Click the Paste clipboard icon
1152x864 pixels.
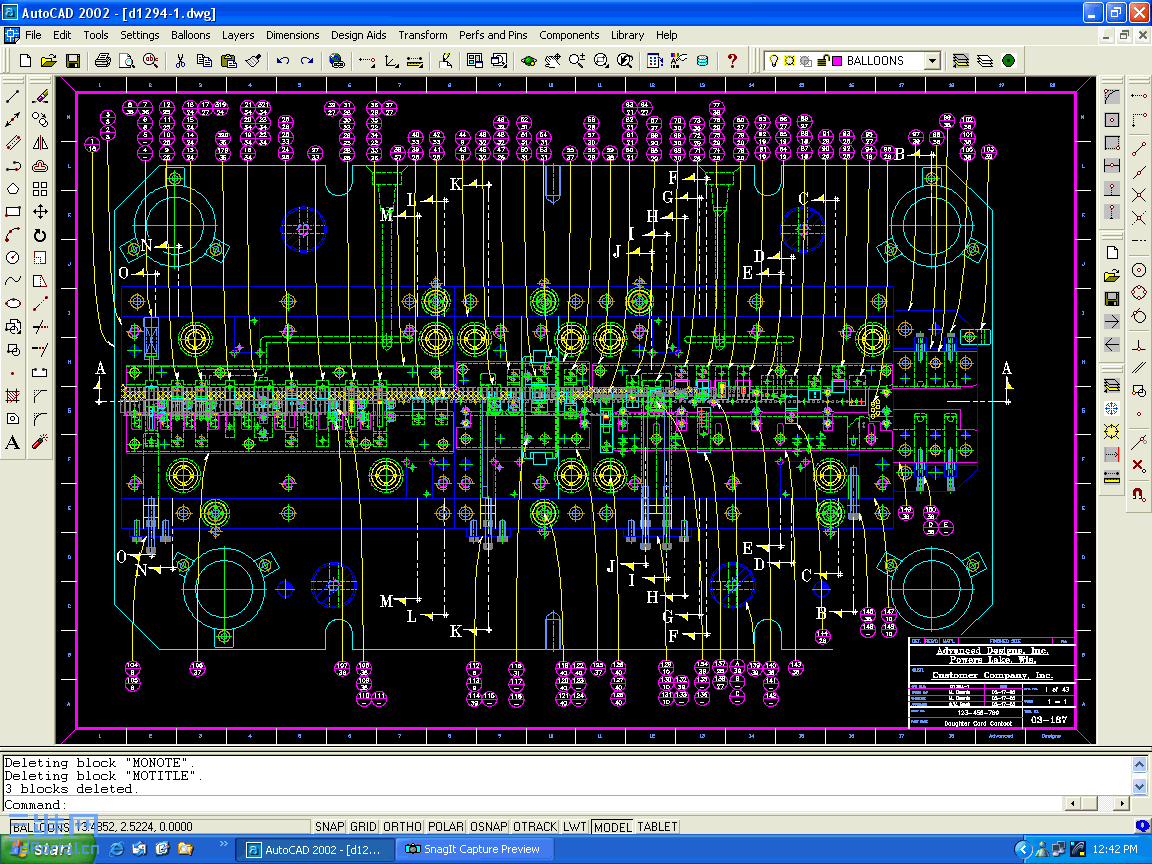pyautogui.click(x=228, y=60)
